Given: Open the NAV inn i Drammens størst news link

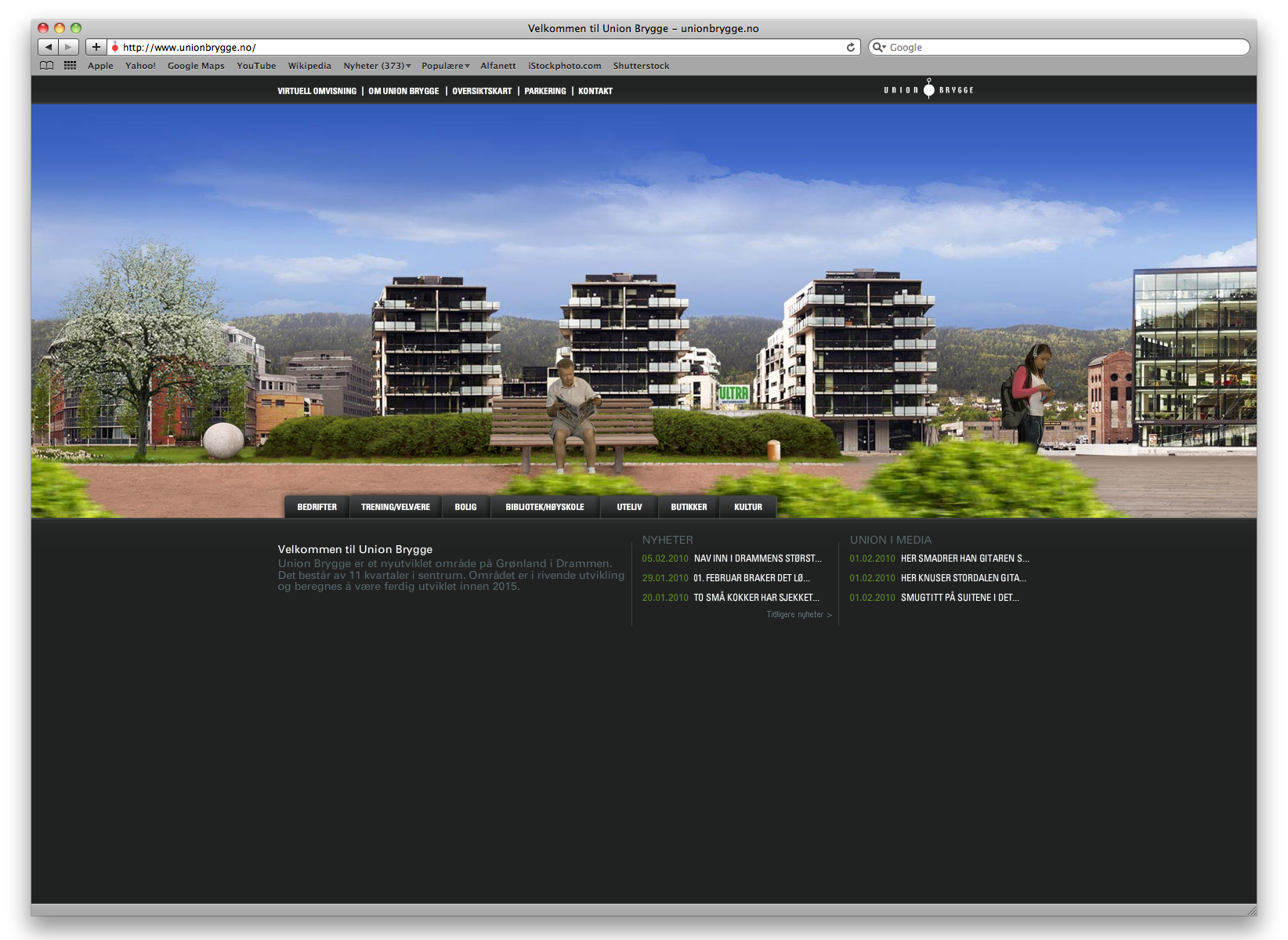Looking at the screenshot, I should [x=758, y=559].
